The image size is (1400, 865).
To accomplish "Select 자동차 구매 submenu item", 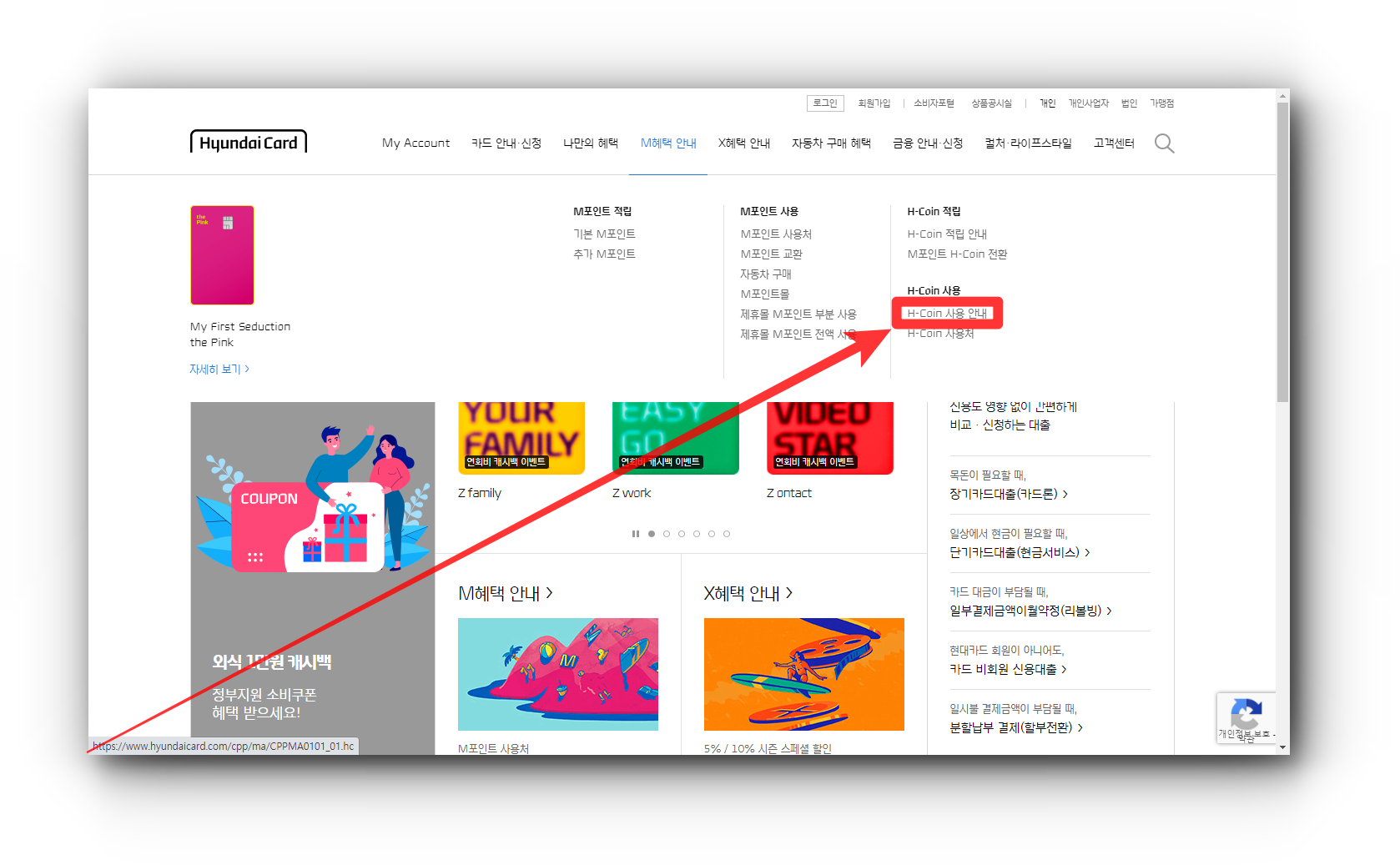I will (766, 274).
